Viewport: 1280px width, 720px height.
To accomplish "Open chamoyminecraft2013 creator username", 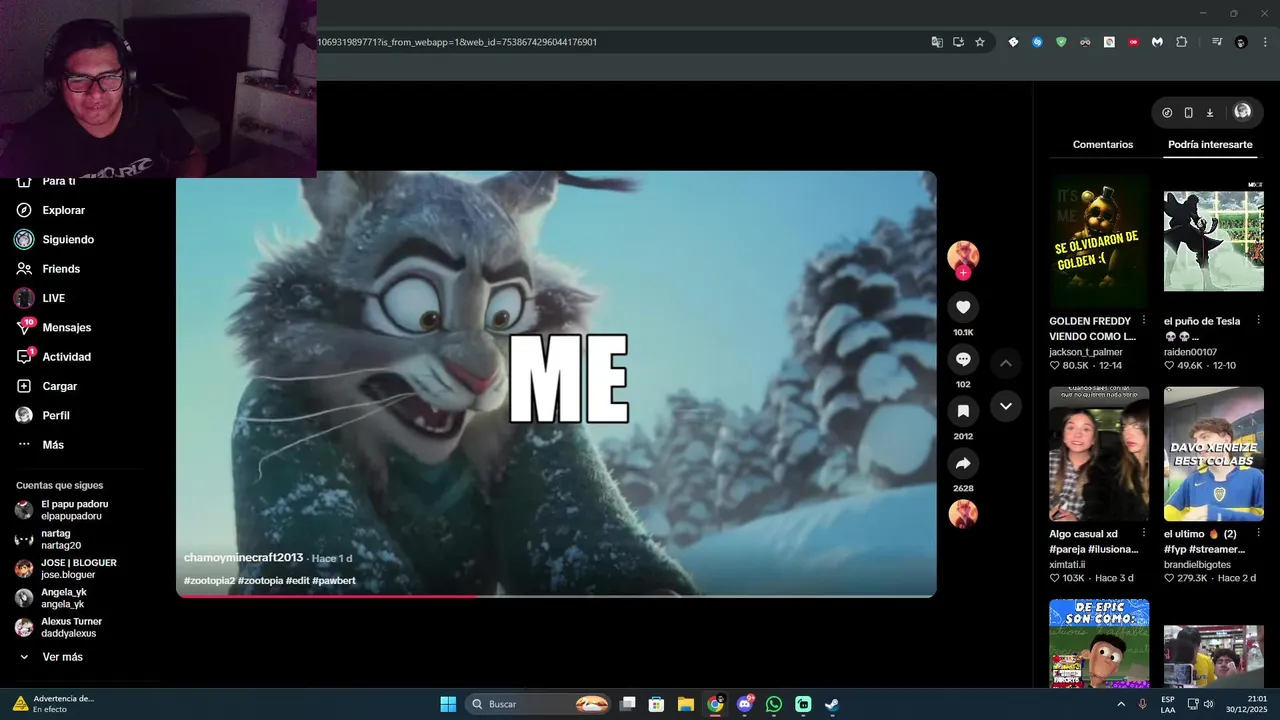I will point(243,558).
